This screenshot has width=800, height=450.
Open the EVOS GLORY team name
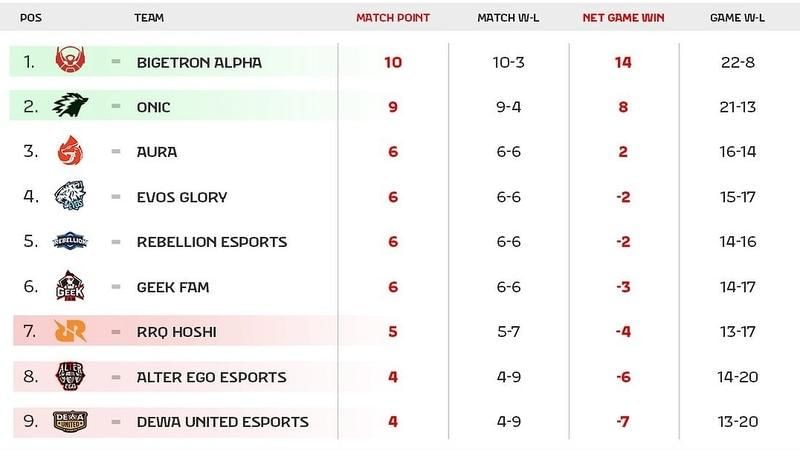182,197
